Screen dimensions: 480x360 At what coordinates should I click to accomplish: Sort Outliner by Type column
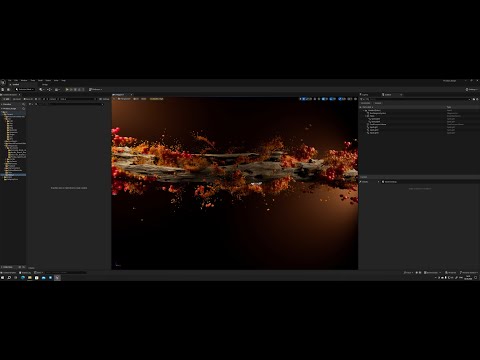450,107
